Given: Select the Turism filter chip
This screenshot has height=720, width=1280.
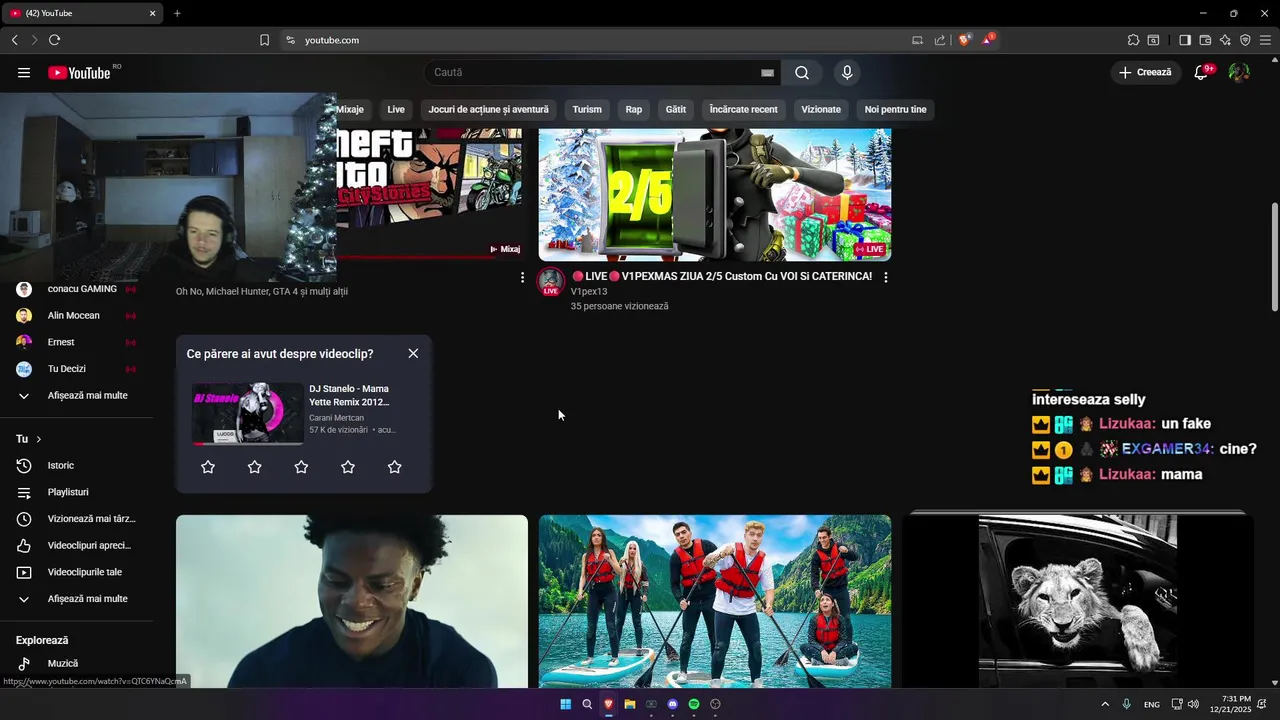Looking at the screenshot, I should click(587, 109).
